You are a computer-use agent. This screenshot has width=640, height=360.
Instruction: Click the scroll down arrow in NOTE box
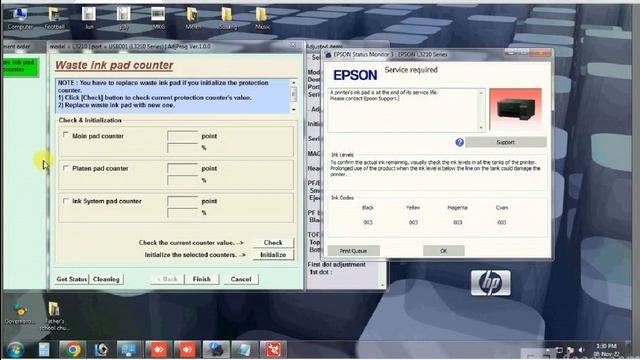tap(293, 110)
